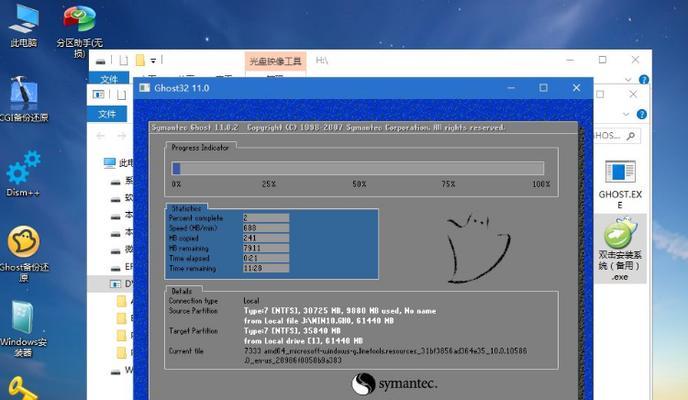688x400 pixels.
Task: Launch Dism++ from the desktop
Action: click(x=23, y=174)
